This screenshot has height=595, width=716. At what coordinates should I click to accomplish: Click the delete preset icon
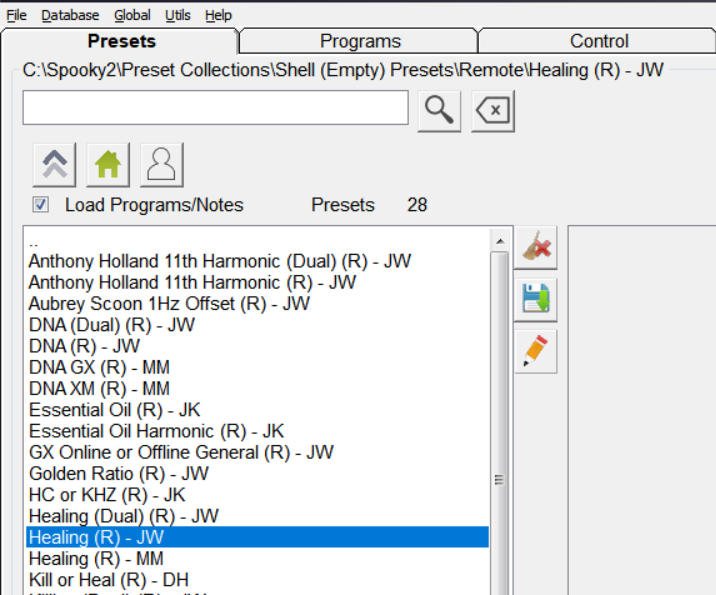tap(536, 247)
